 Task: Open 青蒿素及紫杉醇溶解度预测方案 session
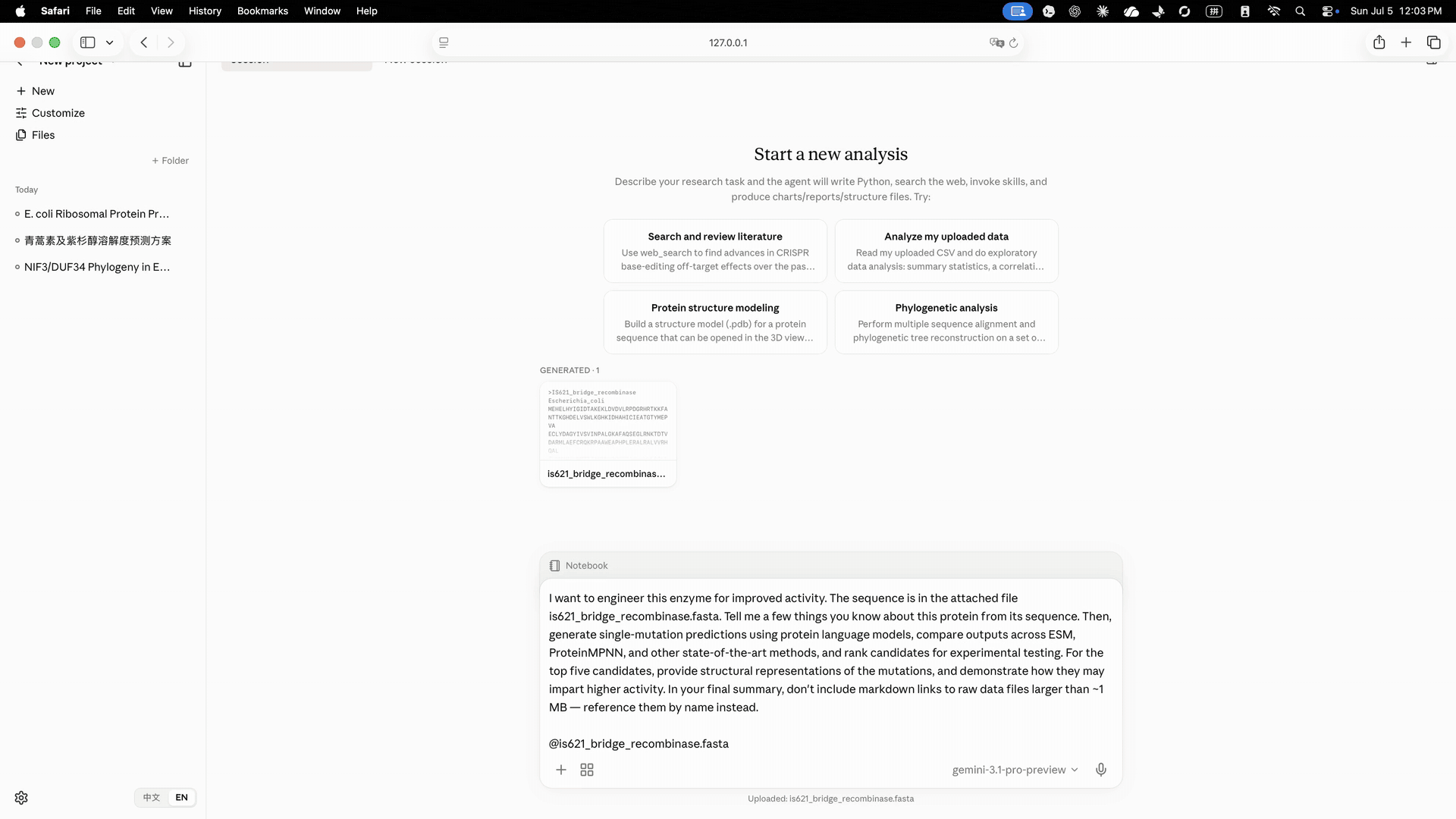click(x=98, y=240)
